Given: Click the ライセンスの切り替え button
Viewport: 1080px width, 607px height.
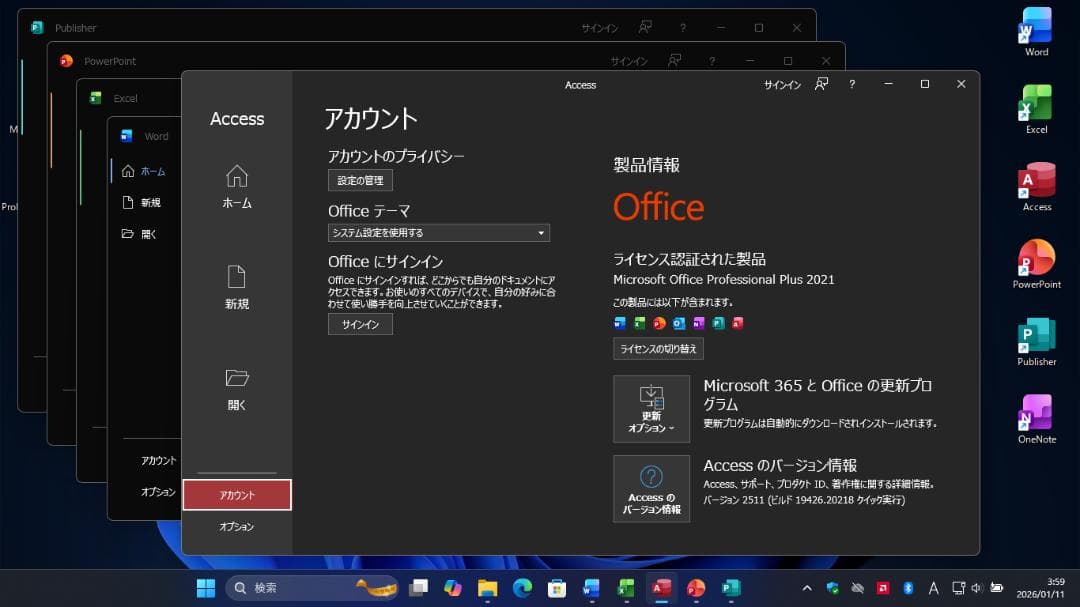Looking at the screenshot, I should click(659, 348).
